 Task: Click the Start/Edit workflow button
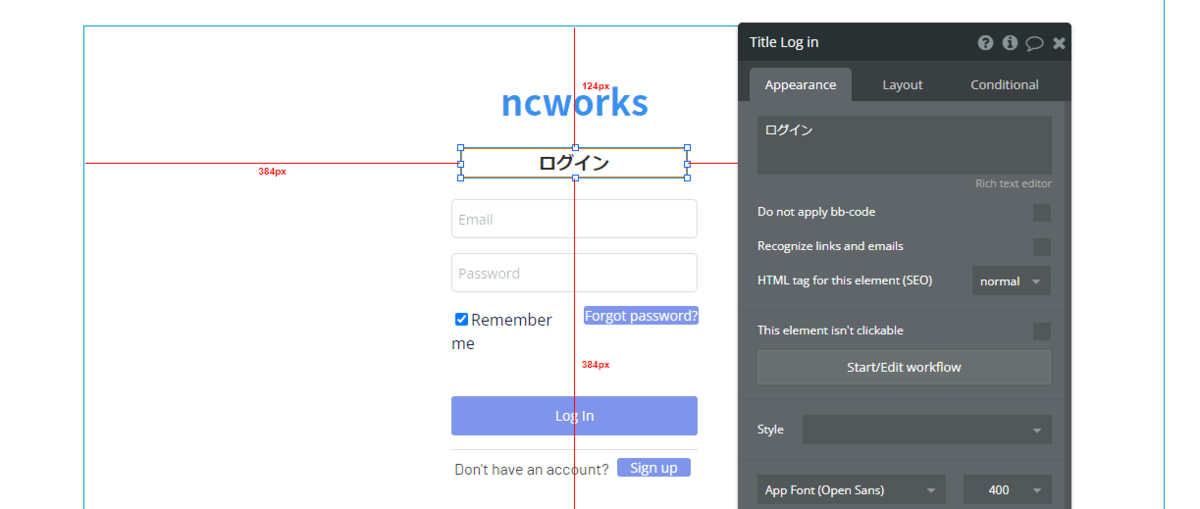(904, 367)
